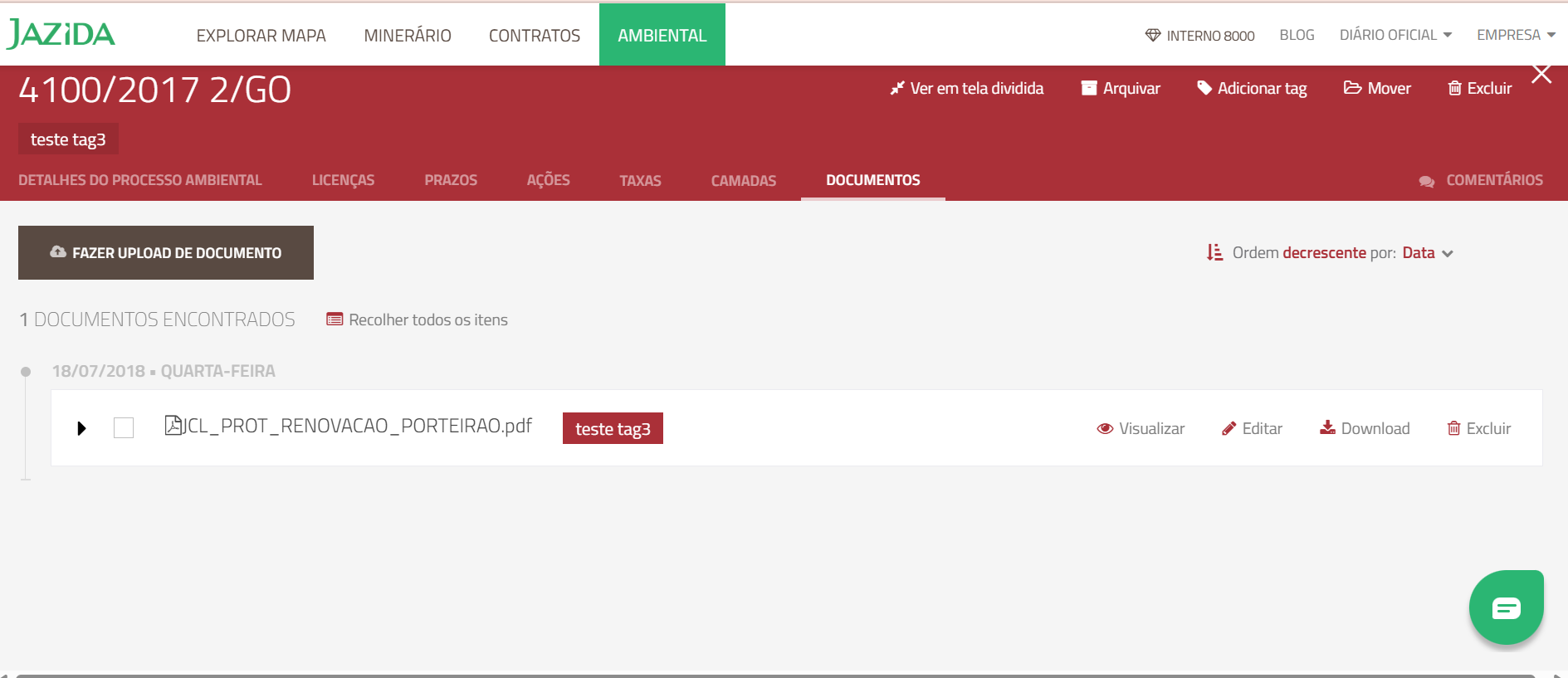
Task: Click Fazer Upload de Documento button
Action: (x=166, y=252)
